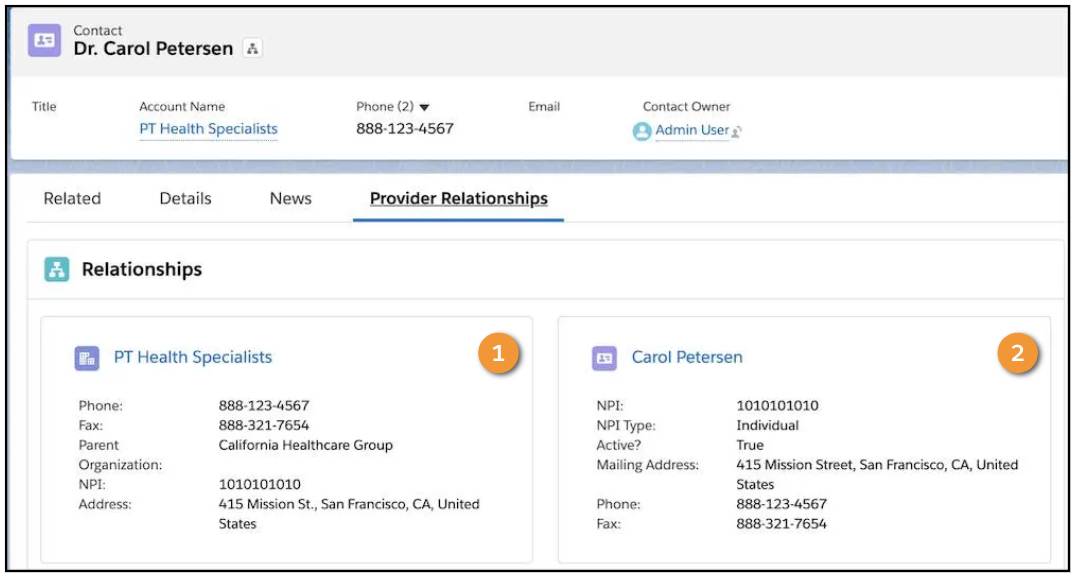Click fax 888-321-7654 in Carol Petersen card
Image resolution: width=1074 pixels, height=578 pixels.
[x=782, y=524]
